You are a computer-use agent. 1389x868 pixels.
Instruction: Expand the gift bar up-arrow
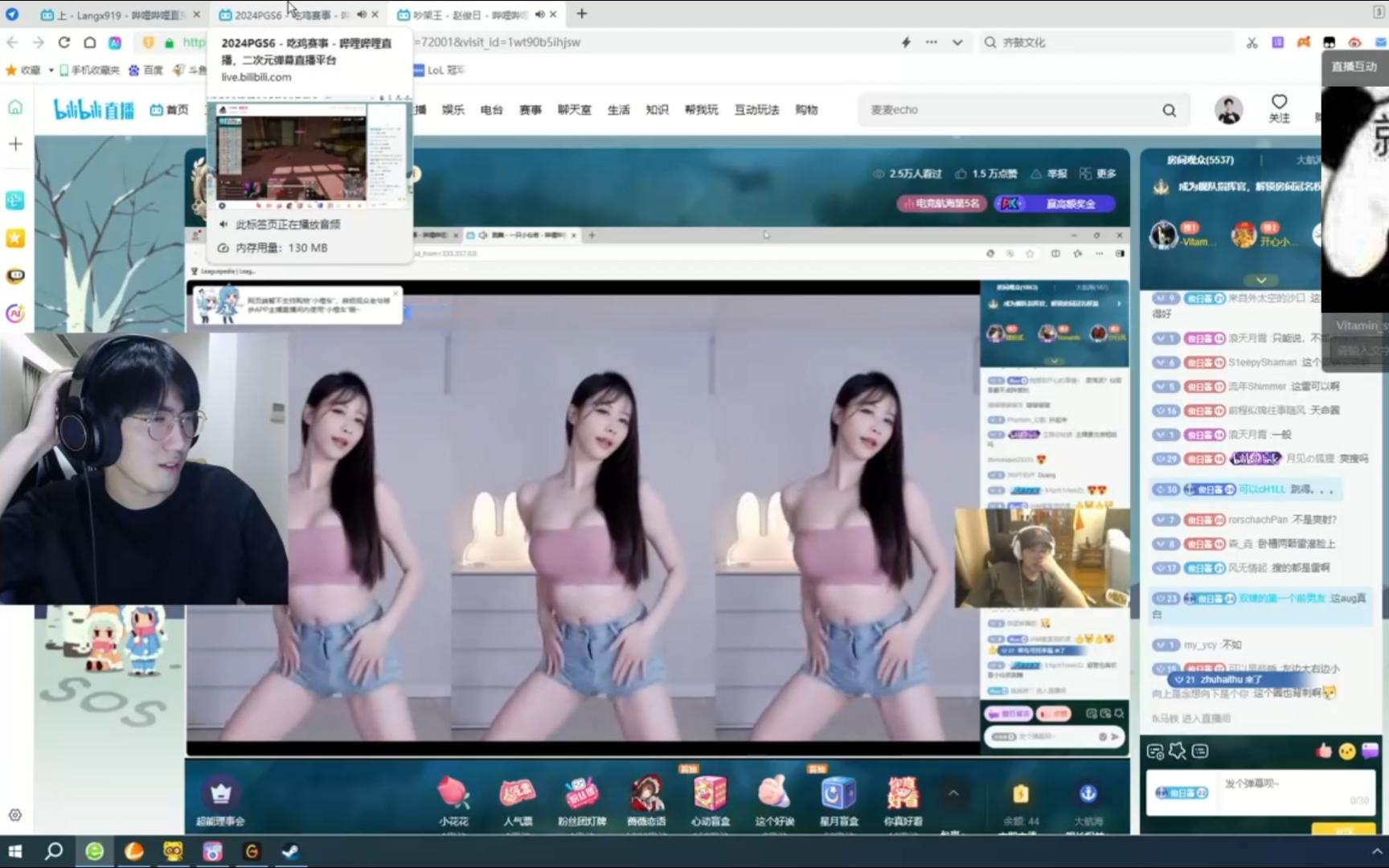click(x=953, y=794)
